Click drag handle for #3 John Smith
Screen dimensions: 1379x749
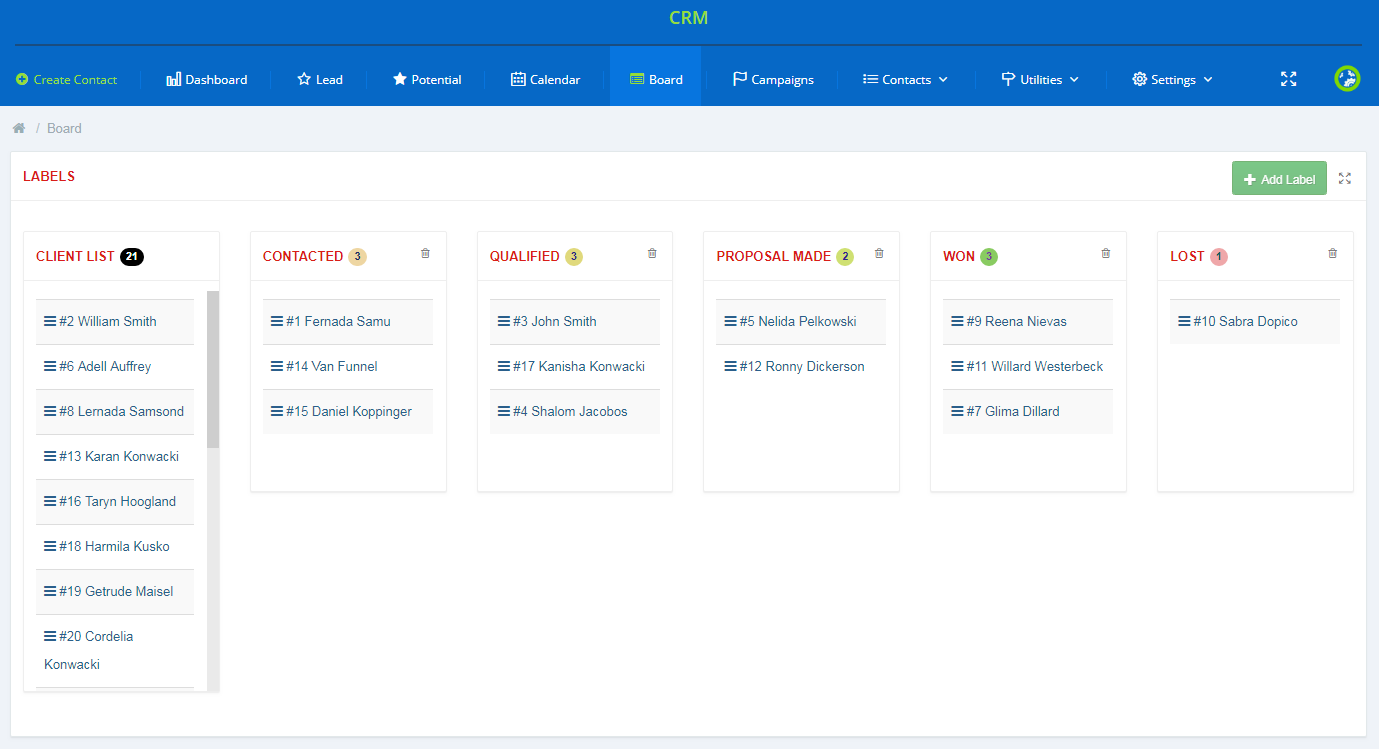pos(504,321)
